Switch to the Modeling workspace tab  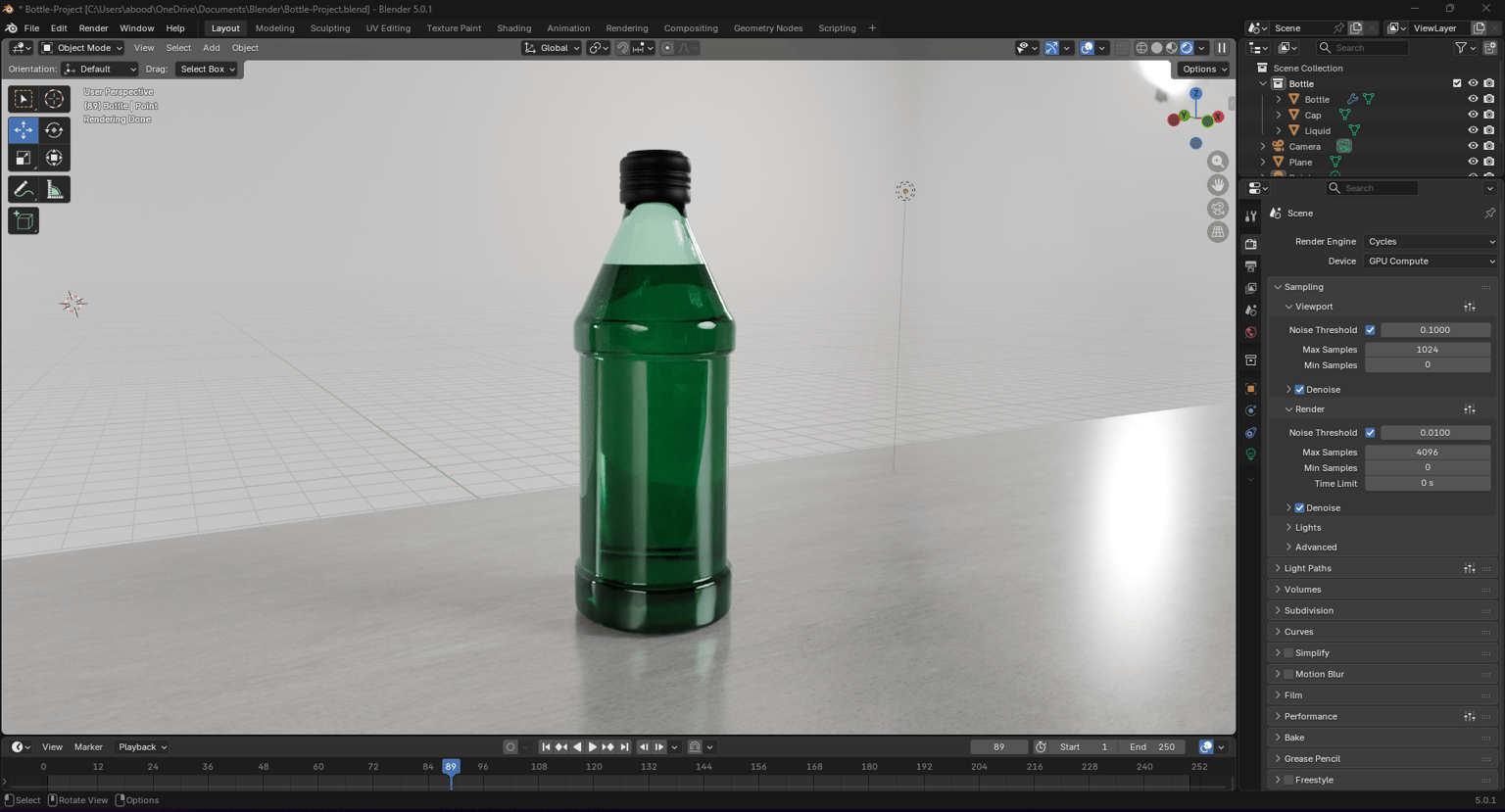[x=274, y=28]
